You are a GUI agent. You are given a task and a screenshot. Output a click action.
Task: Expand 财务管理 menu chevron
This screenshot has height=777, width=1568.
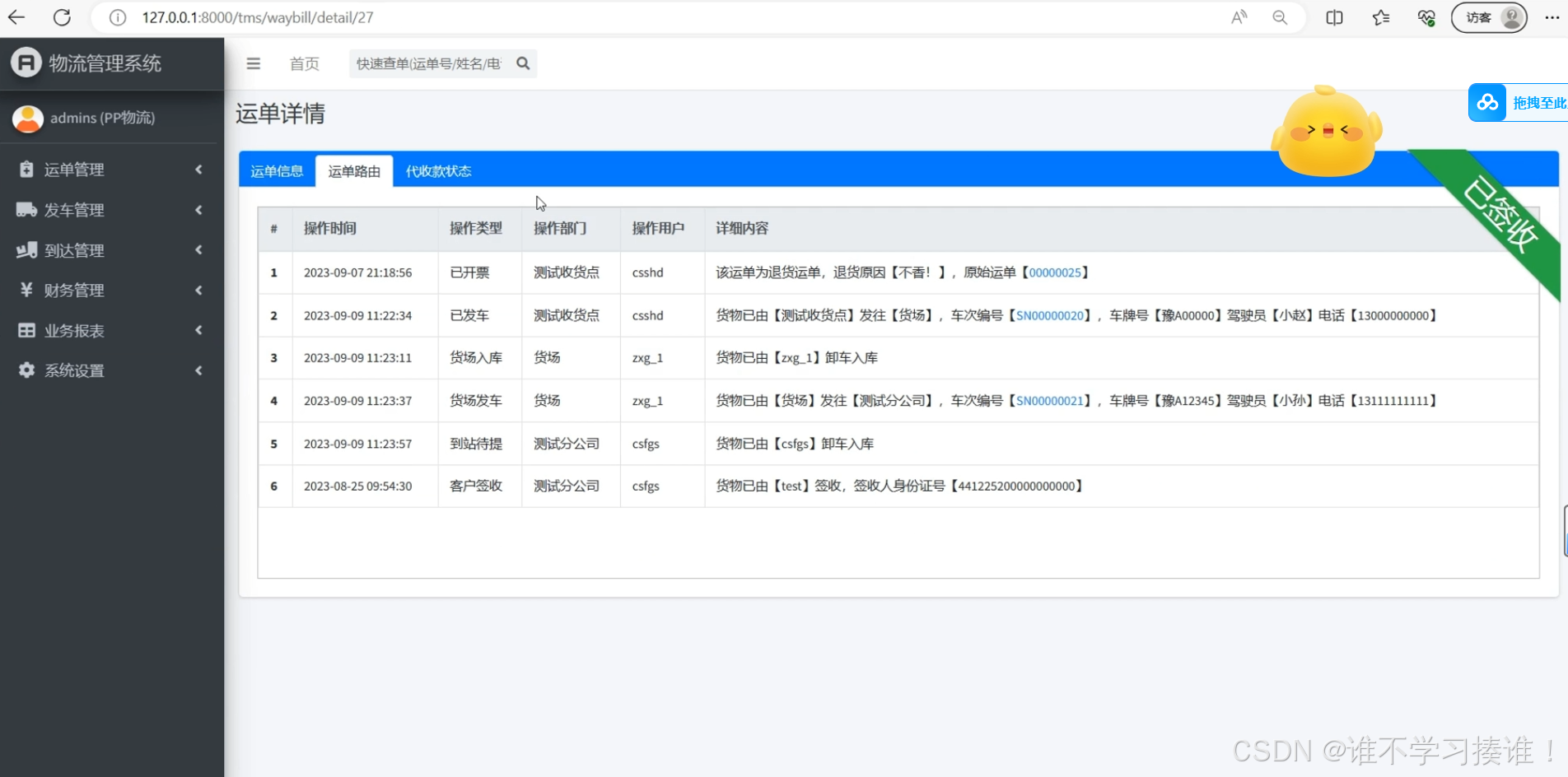(x=198, y=290)
